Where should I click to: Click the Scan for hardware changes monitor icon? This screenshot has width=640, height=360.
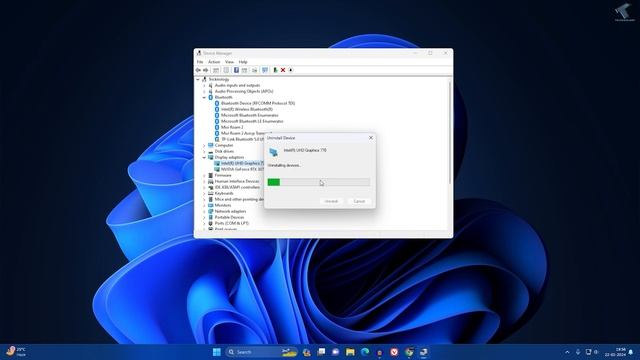coord(265,70)
